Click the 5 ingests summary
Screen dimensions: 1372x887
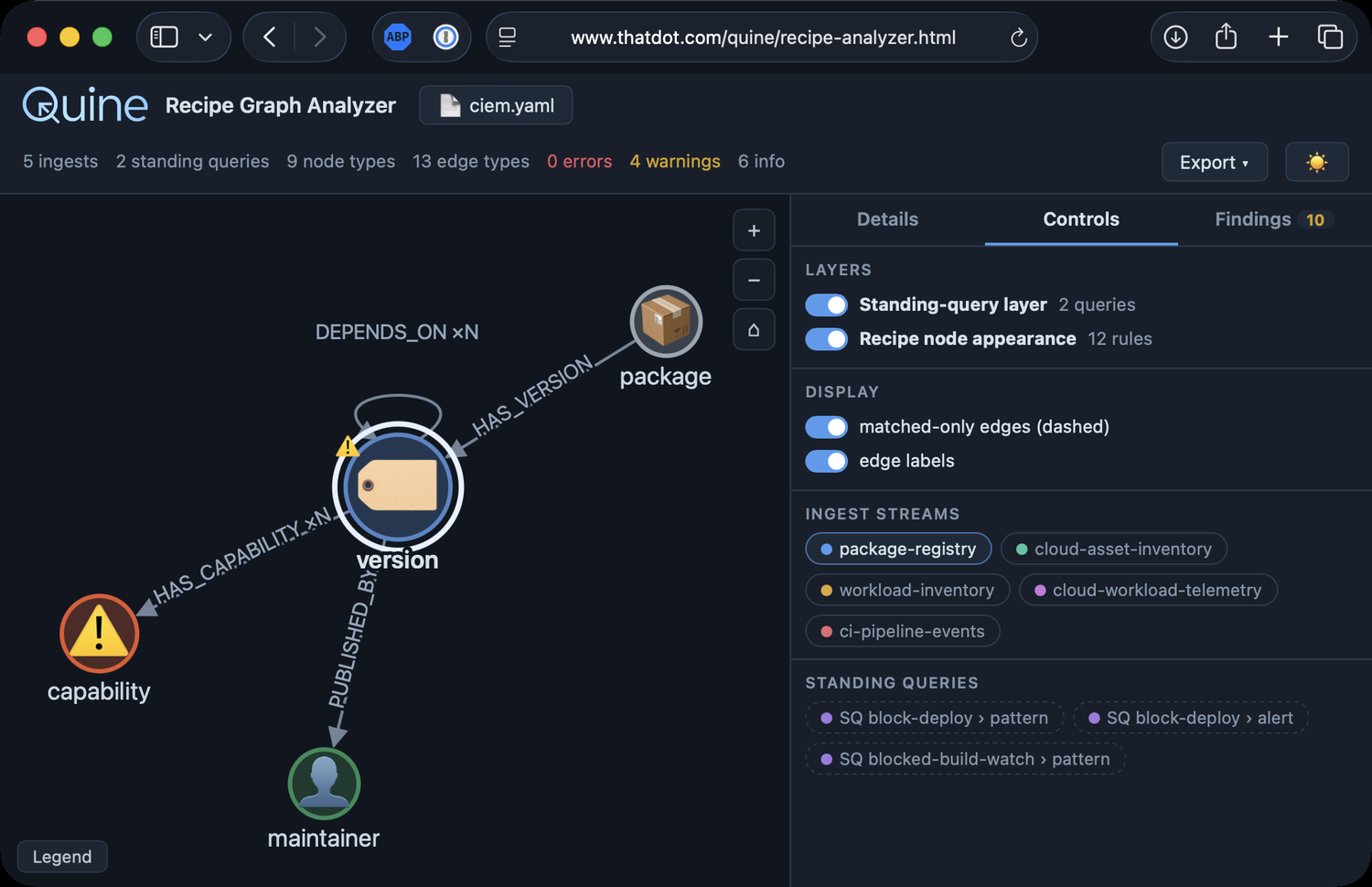(60, 162)
